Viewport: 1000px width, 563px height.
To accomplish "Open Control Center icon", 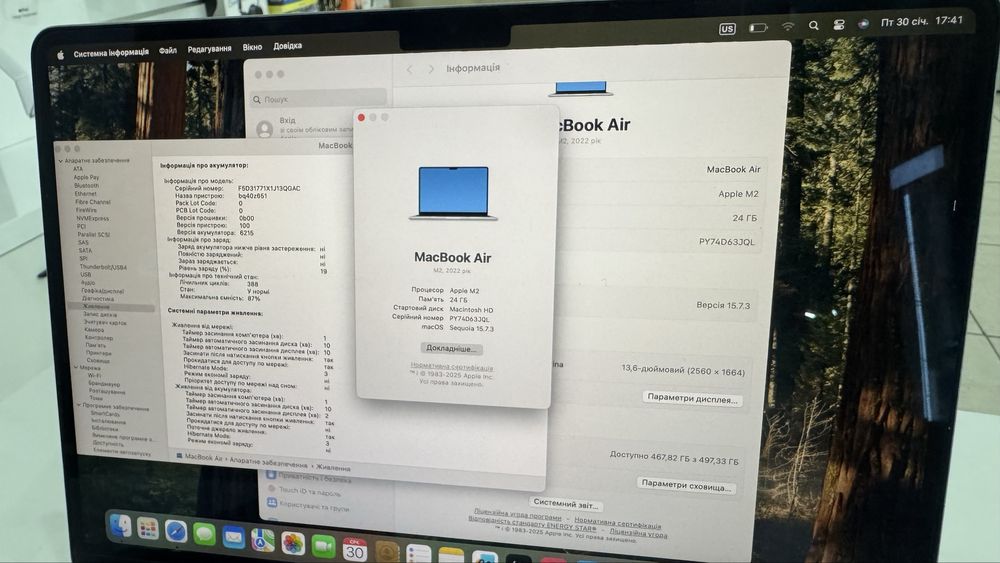I will click(x=839, y=25).
